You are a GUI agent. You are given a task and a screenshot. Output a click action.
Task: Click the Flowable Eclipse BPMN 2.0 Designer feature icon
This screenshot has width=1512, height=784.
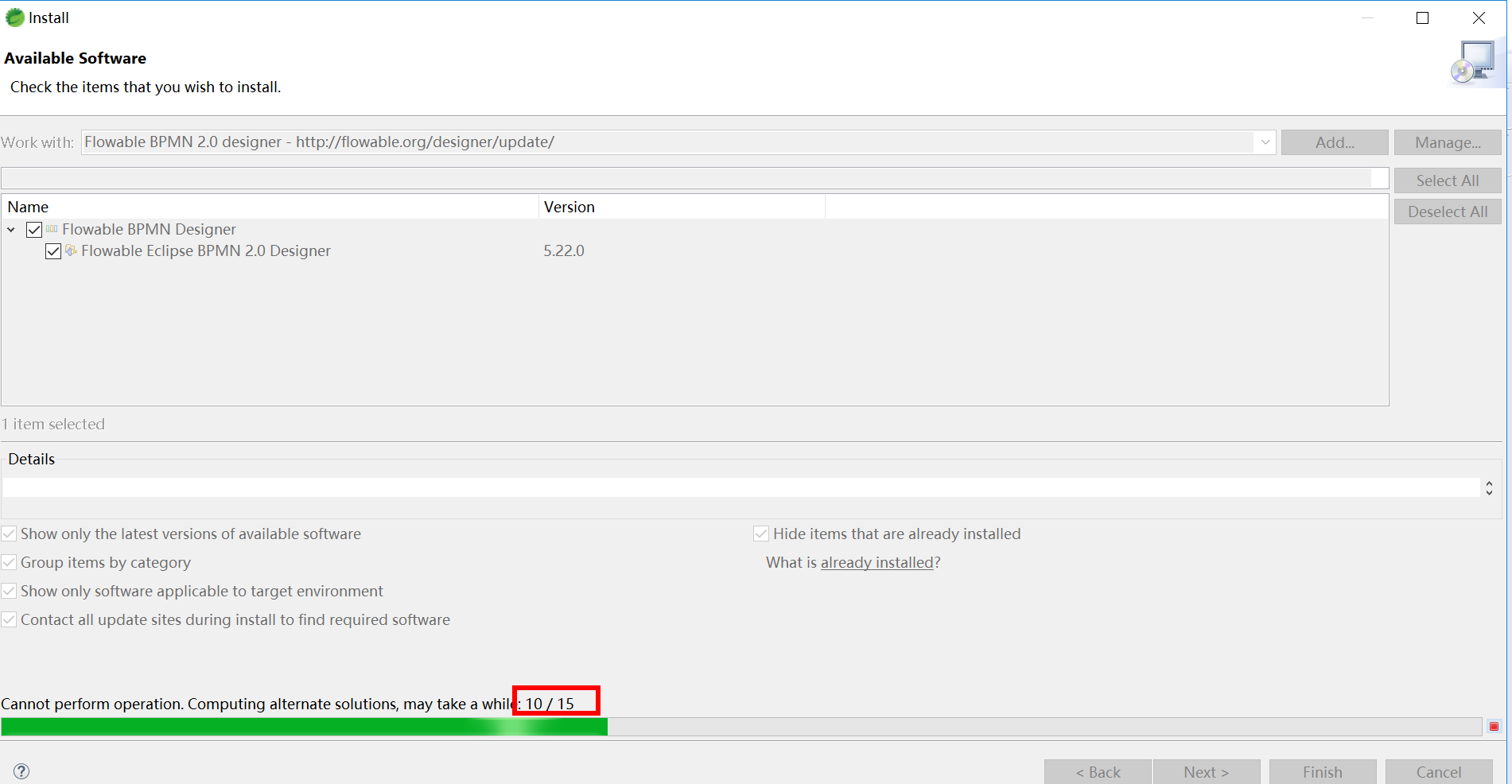(71, 250)
